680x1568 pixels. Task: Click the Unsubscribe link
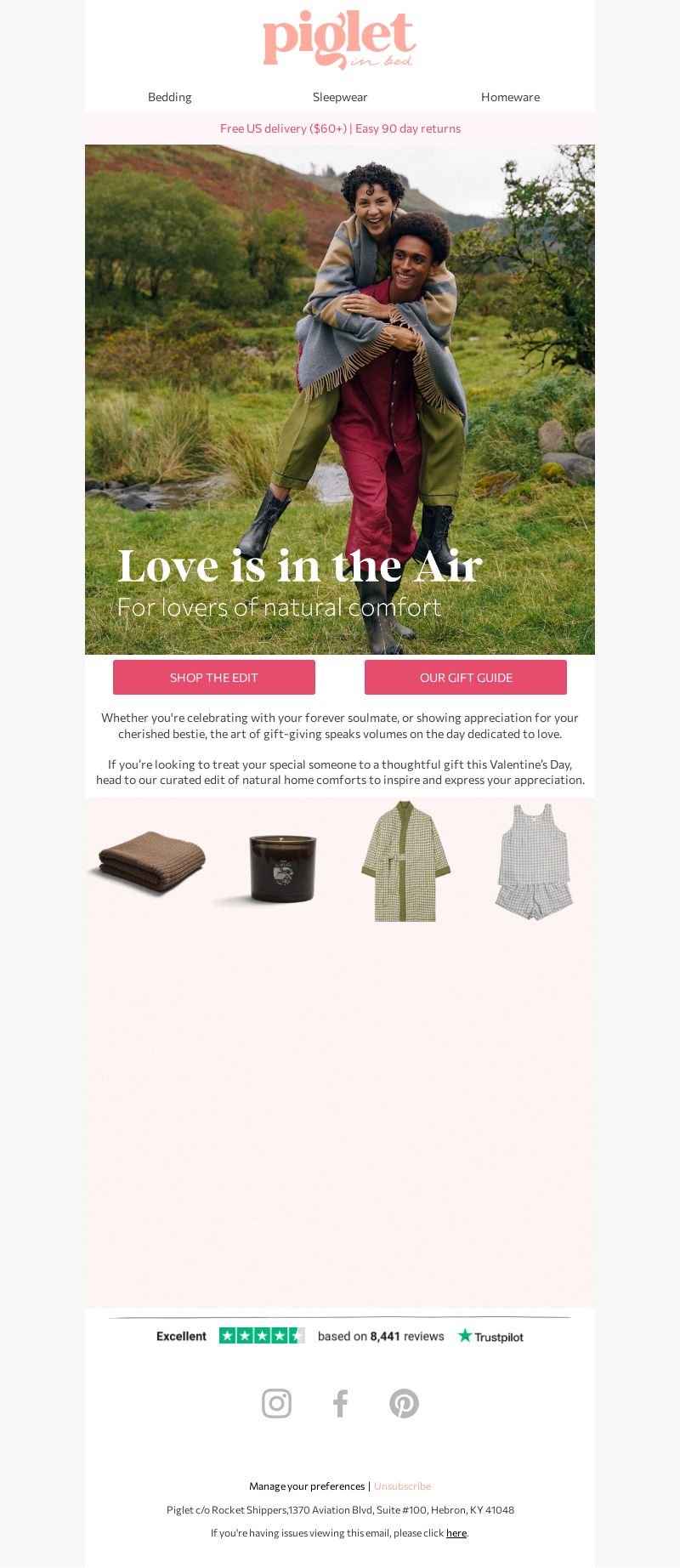click(402, 1486)
